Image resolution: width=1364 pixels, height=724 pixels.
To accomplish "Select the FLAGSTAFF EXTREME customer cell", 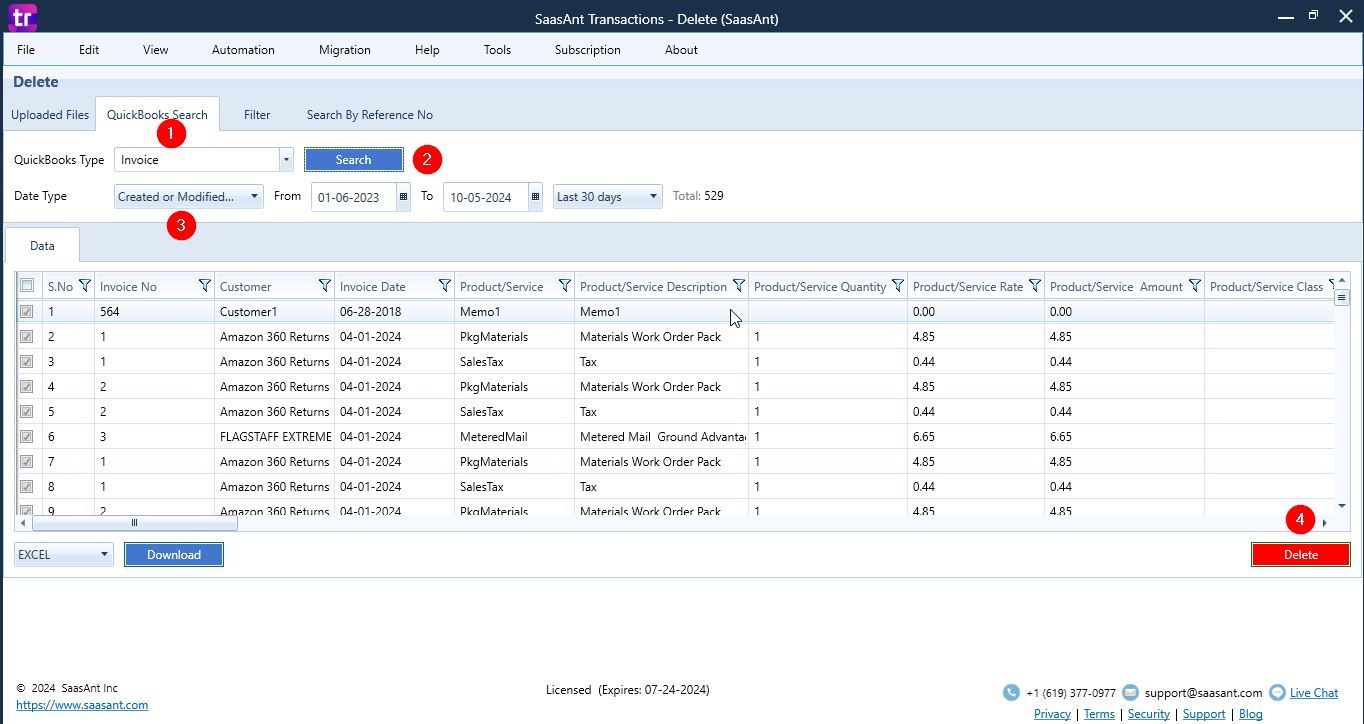I will click(274, 436).
